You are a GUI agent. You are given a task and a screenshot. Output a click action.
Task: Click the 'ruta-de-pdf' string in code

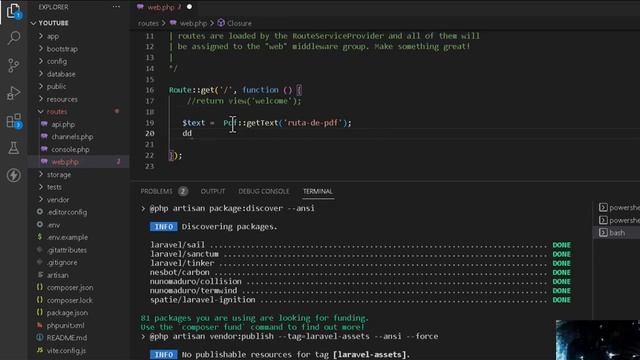point(313,123)
